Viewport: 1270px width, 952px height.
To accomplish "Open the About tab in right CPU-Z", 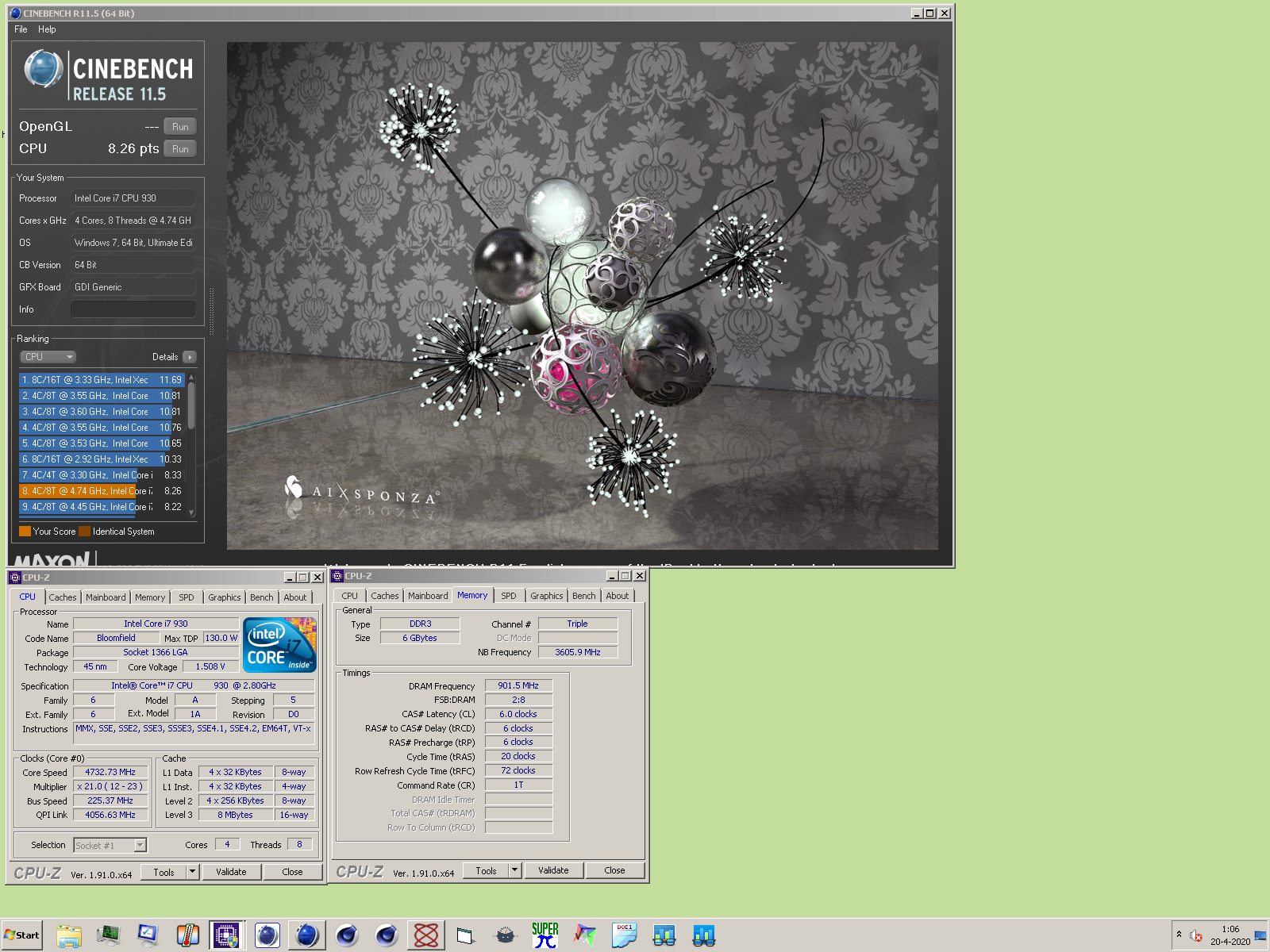I will [x=617, y=596].
